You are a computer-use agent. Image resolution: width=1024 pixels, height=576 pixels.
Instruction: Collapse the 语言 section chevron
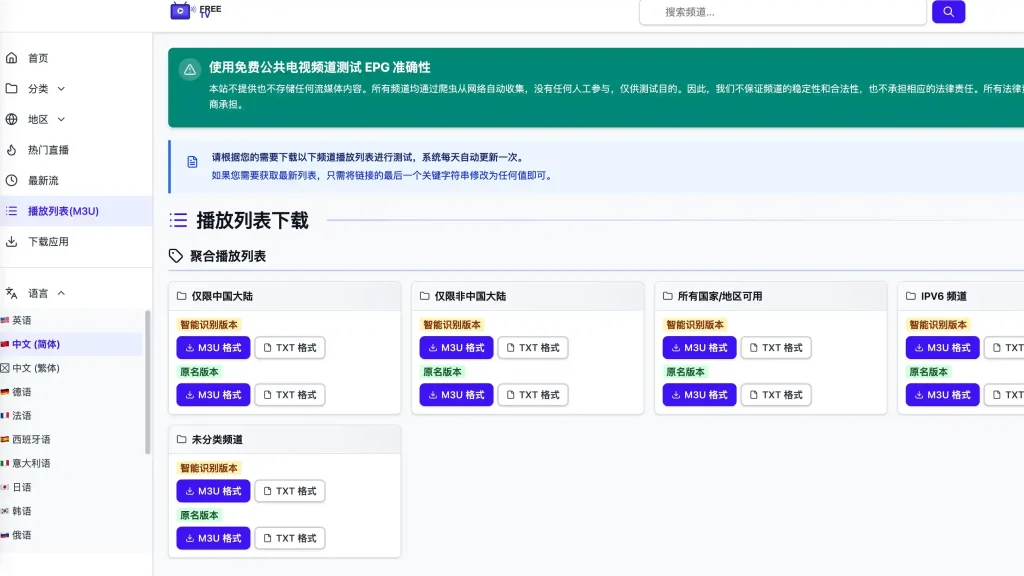(x=61, y=293)
